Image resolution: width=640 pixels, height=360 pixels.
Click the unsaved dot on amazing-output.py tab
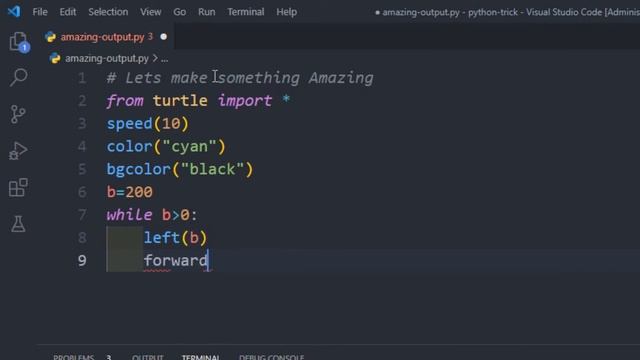coord(164,37)
